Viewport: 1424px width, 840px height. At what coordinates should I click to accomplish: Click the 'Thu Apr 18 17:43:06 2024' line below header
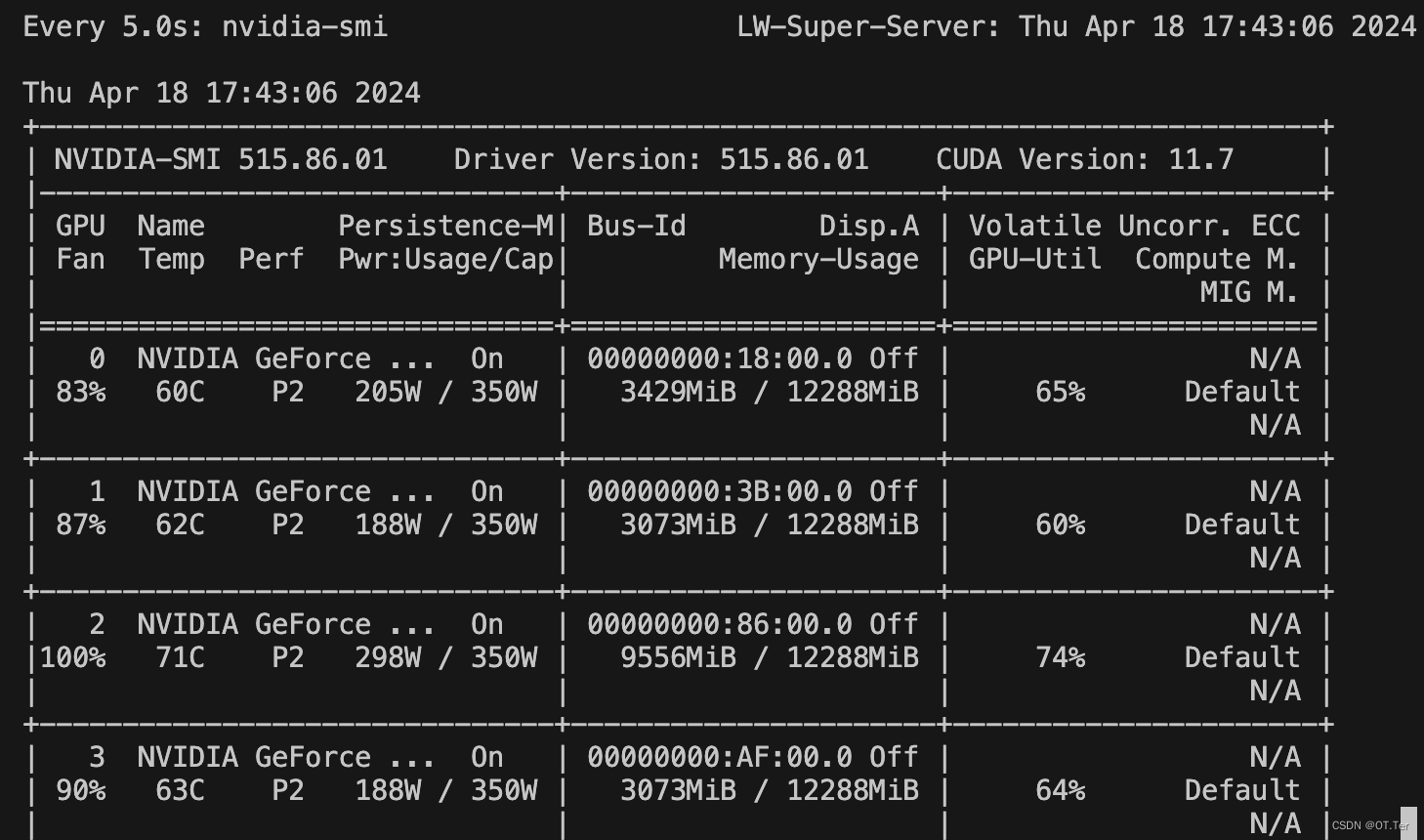point(222,93)
